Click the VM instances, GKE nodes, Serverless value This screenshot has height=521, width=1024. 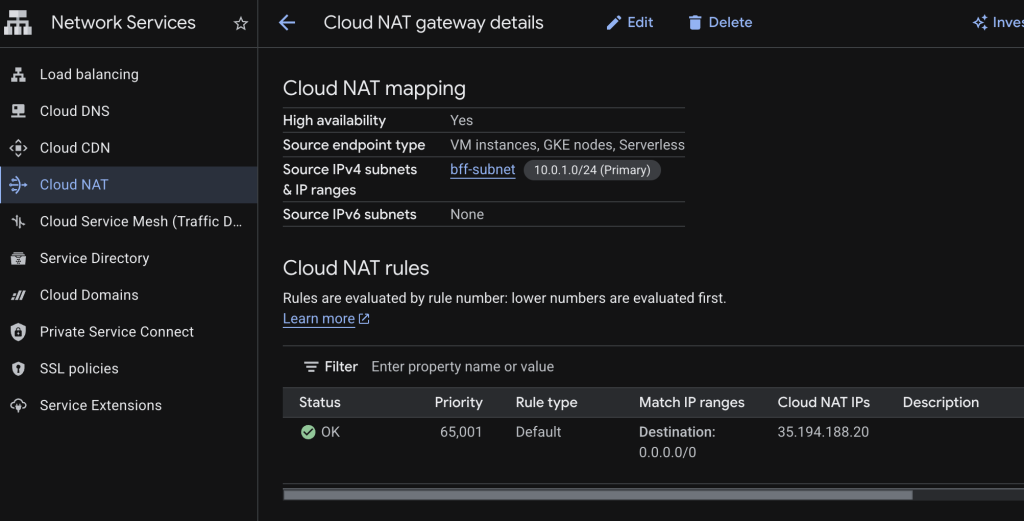[x=568, y=145]
